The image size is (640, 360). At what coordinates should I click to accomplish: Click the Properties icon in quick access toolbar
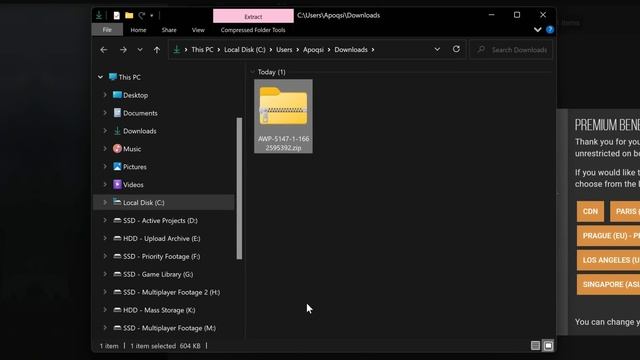coord(116,16)
